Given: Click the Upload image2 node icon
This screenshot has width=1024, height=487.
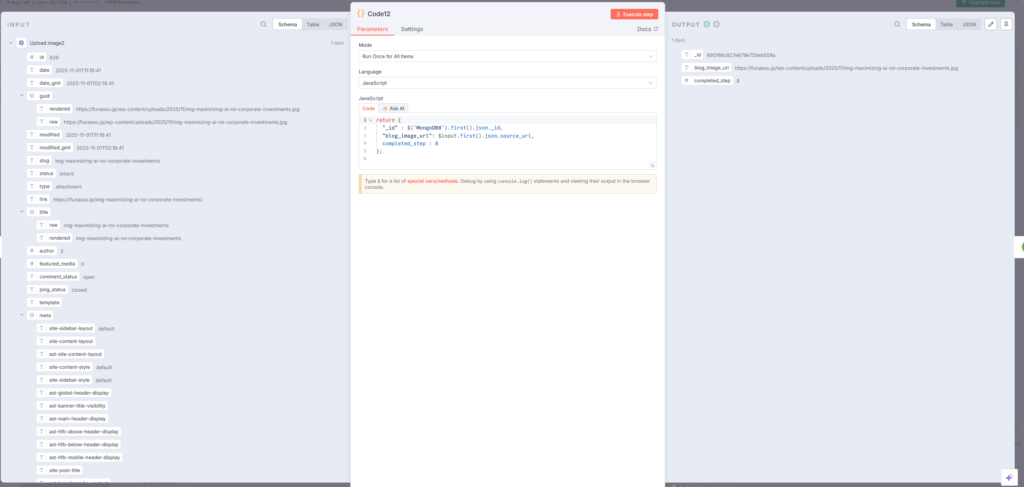Looking at the screenshot, I should (x=21, y=44).
